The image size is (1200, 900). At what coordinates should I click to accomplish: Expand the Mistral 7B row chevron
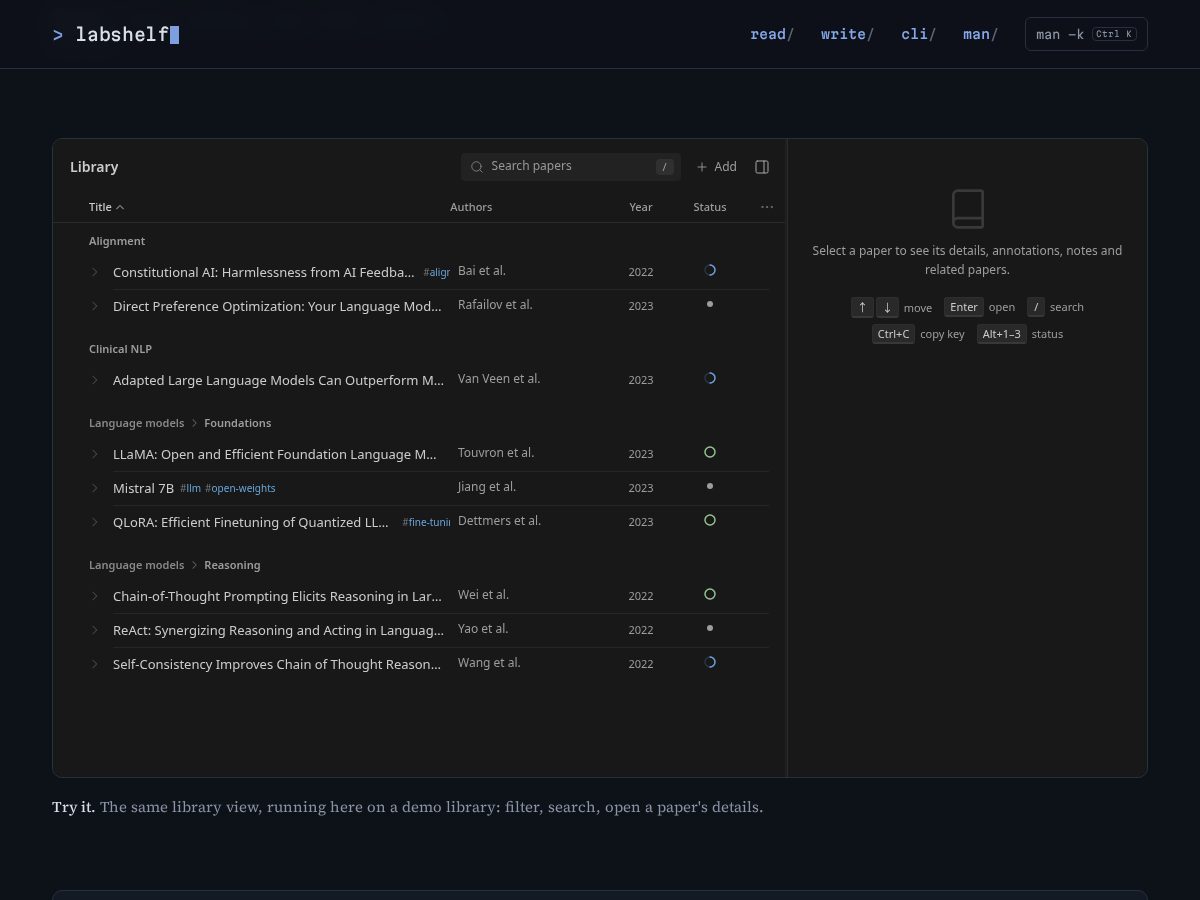[x=95, y=488]
